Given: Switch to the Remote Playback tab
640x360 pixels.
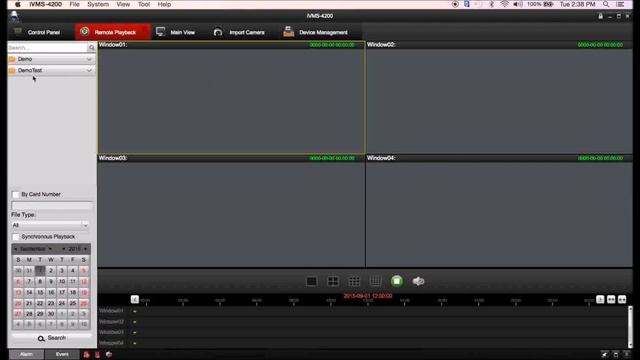Looking at the screenshot, I should [x=113, y=32].
